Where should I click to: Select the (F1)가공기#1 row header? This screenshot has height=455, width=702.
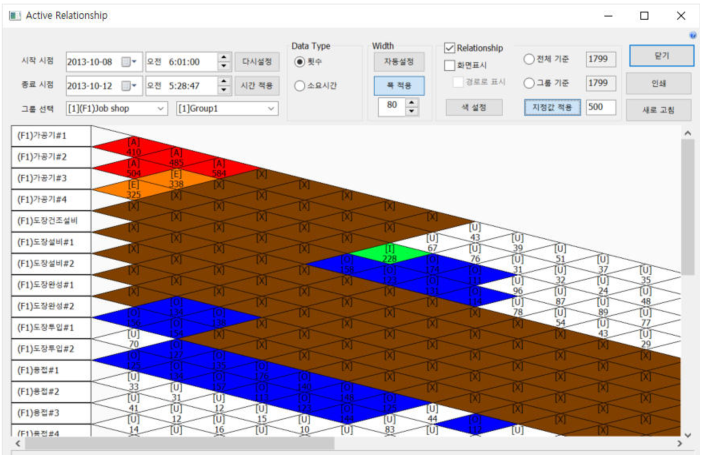tap(51, 136)
